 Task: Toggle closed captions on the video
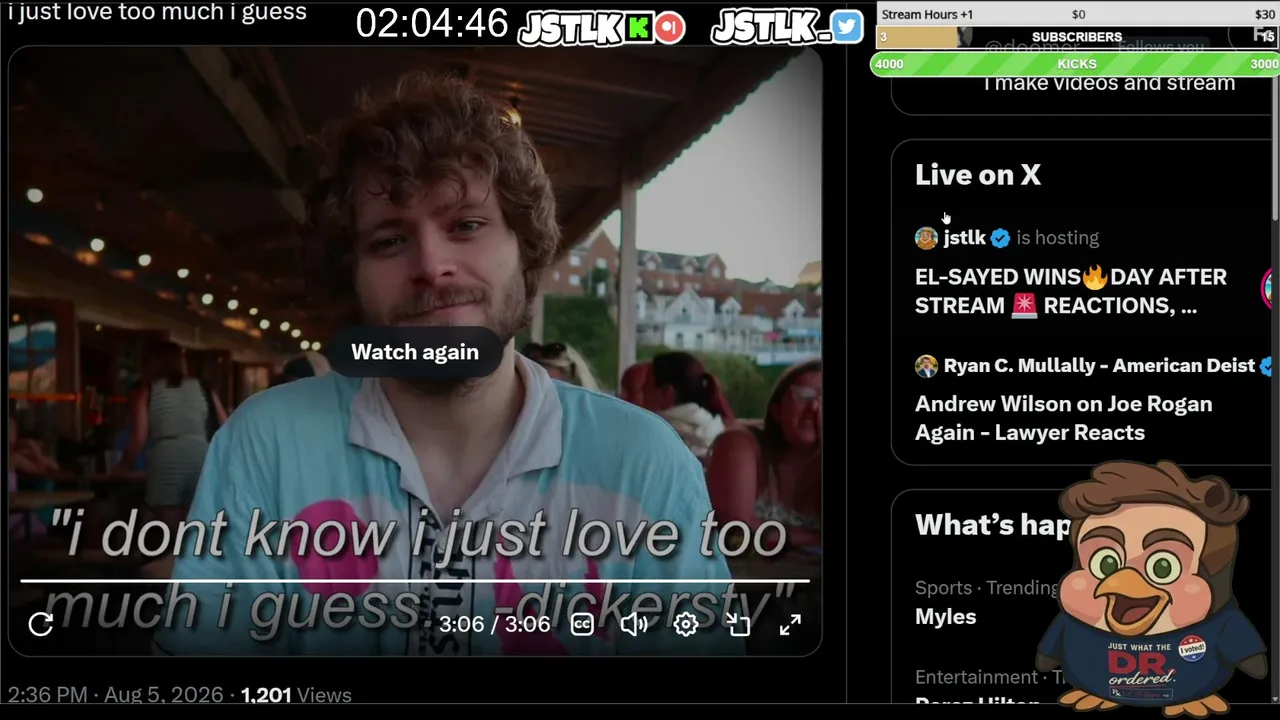point(582,625)
